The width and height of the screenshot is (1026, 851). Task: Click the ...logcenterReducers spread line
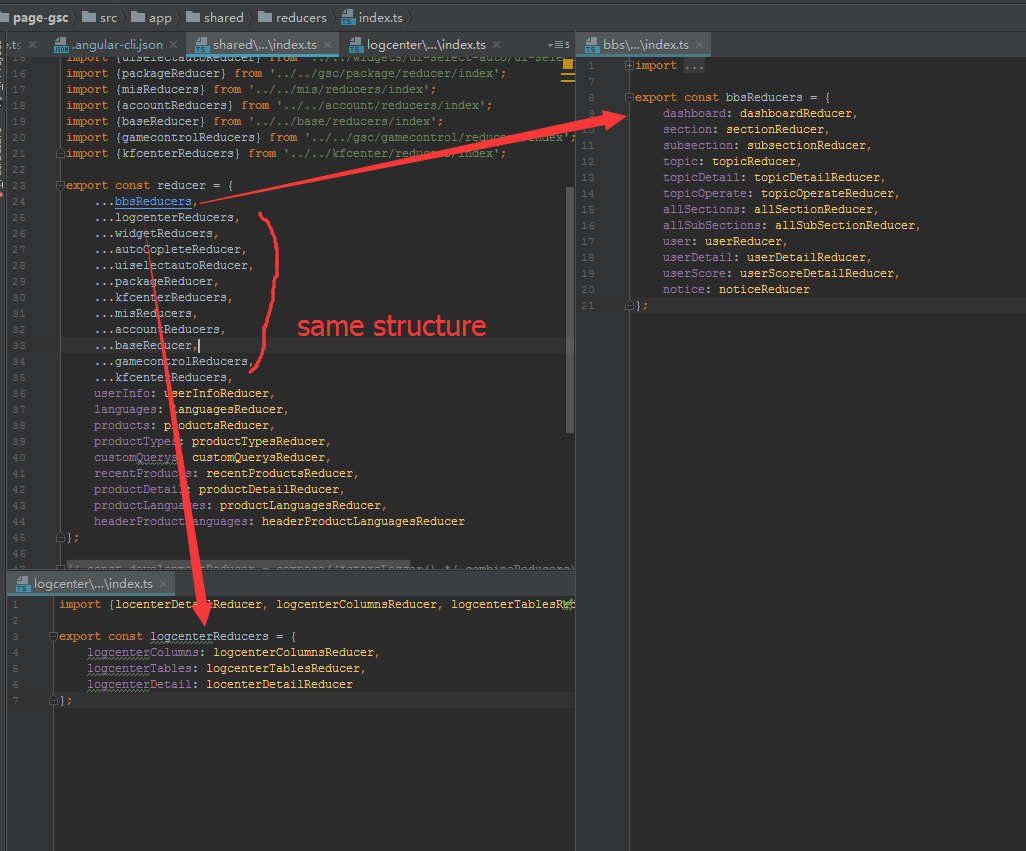point(167,217)
